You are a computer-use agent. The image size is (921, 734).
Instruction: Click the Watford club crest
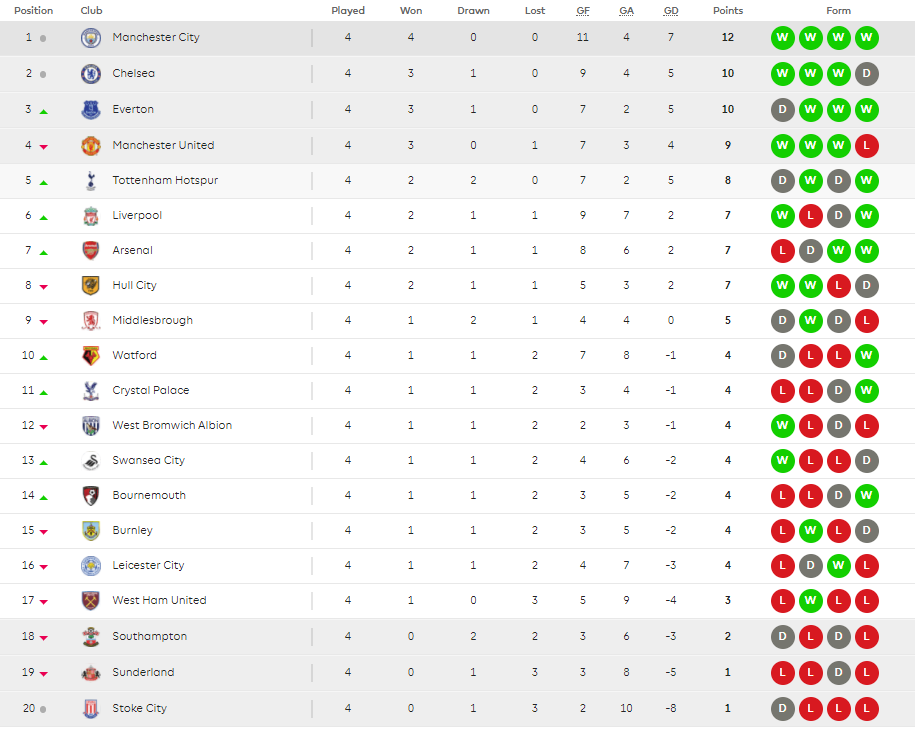[90, 355]
